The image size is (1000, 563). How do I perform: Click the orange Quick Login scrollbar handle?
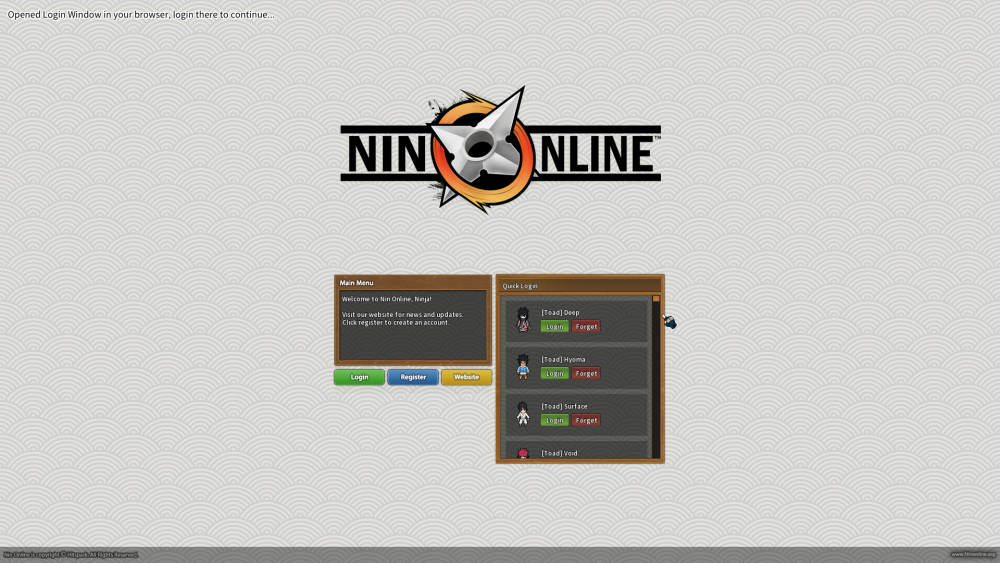[656, 299]
